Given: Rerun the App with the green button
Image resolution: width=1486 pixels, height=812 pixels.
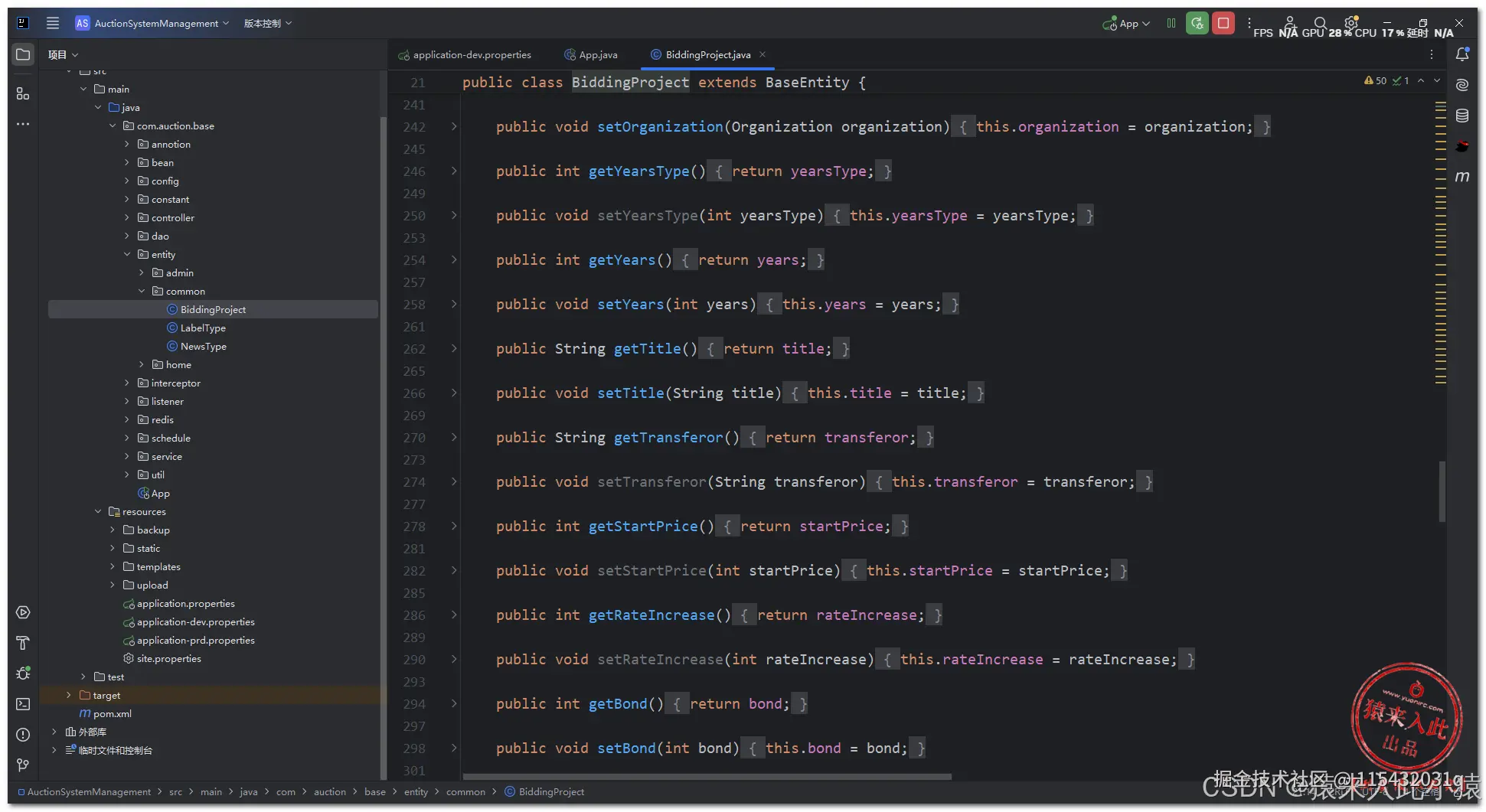Looking at the screenshot, I should 1197,23.
